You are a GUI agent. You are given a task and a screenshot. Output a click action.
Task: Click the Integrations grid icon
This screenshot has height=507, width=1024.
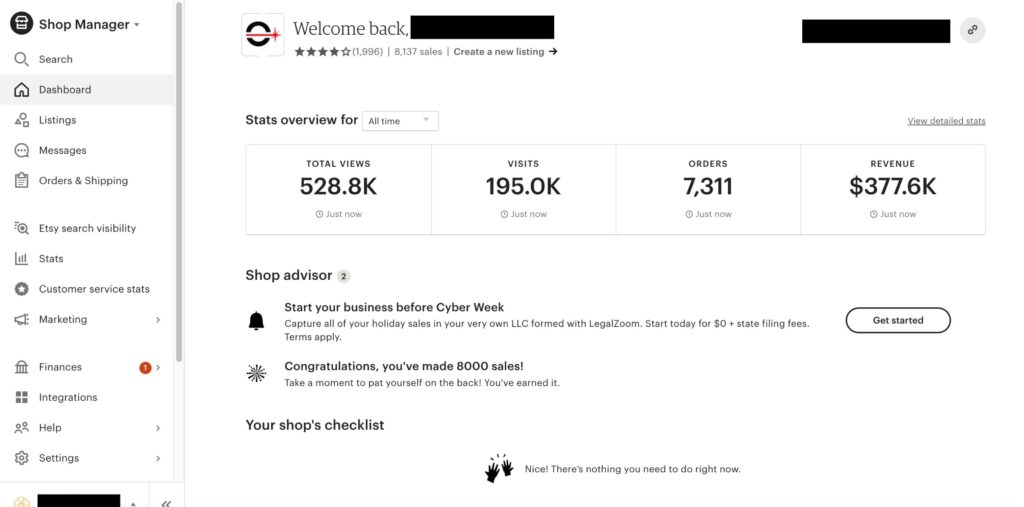pos(22,397)
